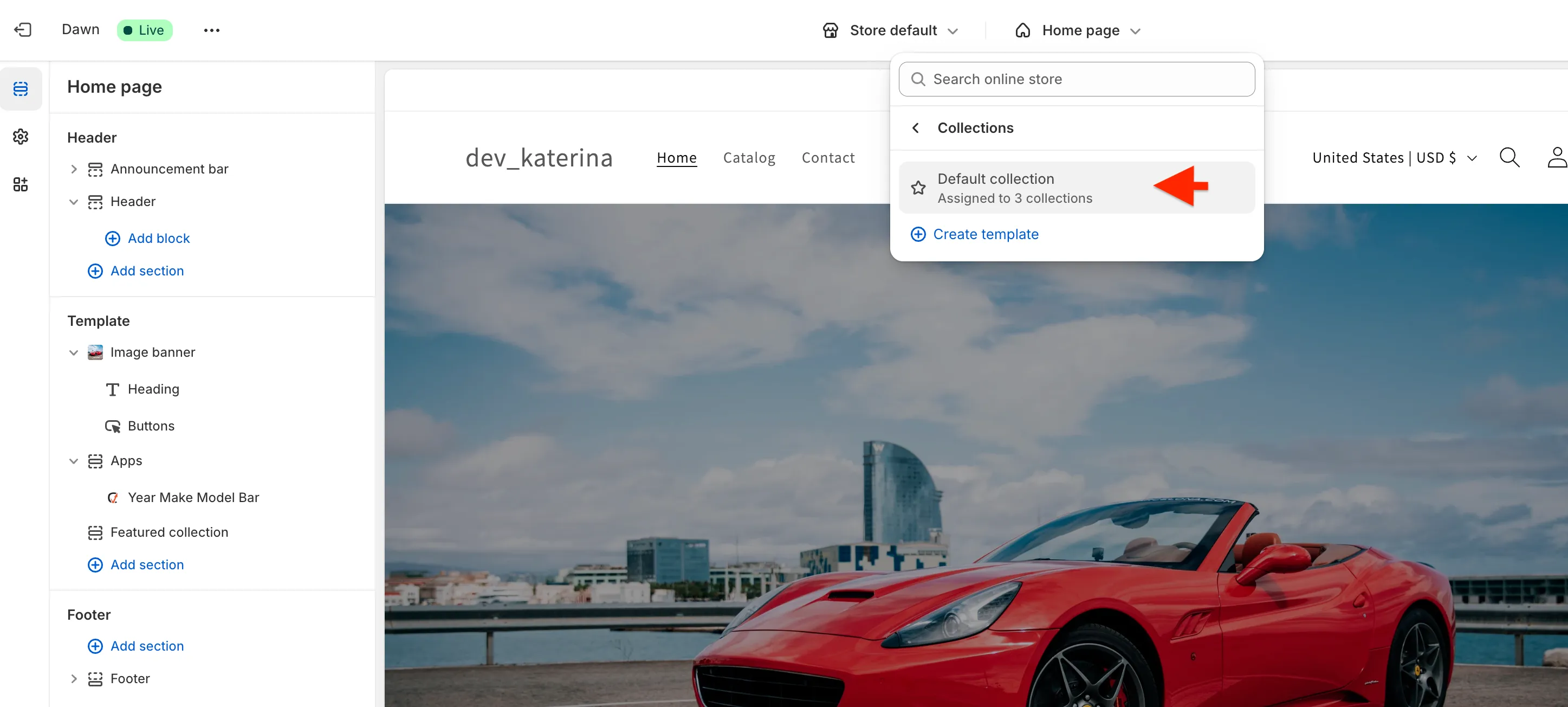Click the back arrow beside Collections
The width and height of the screenshot is (1568, 707).
coord(916,128)
